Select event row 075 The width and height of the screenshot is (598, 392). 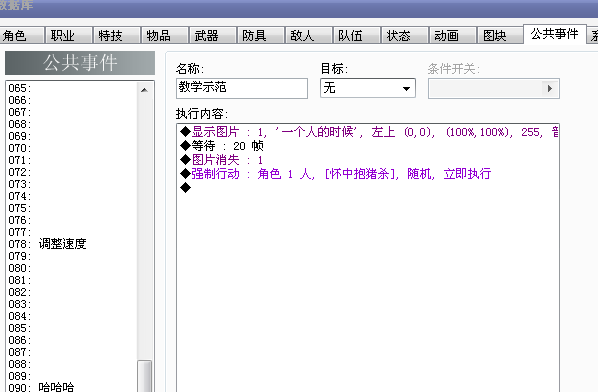click(72, 208)
